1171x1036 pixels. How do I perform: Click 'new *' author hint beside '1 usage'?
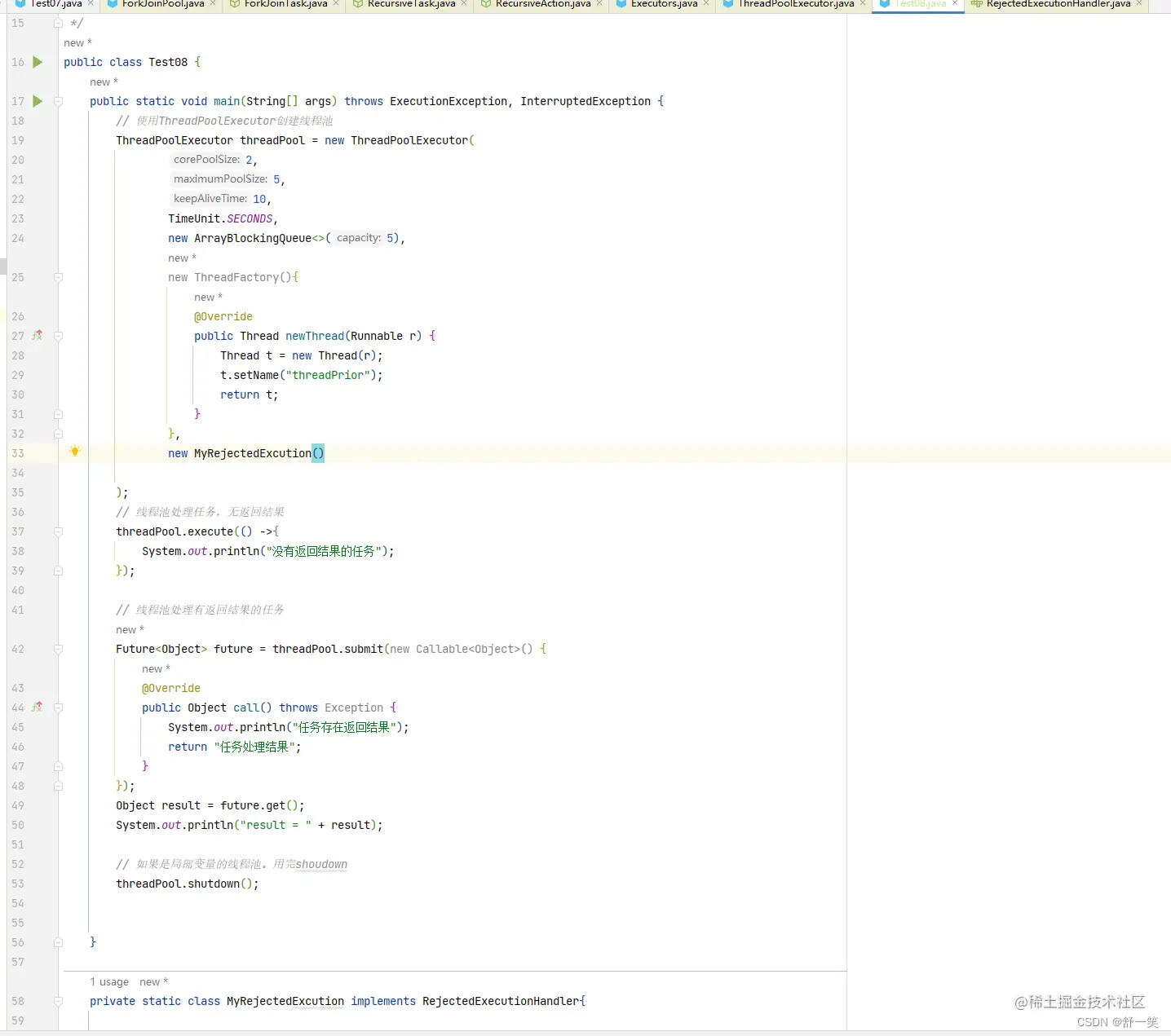click(x=153, y=981)
